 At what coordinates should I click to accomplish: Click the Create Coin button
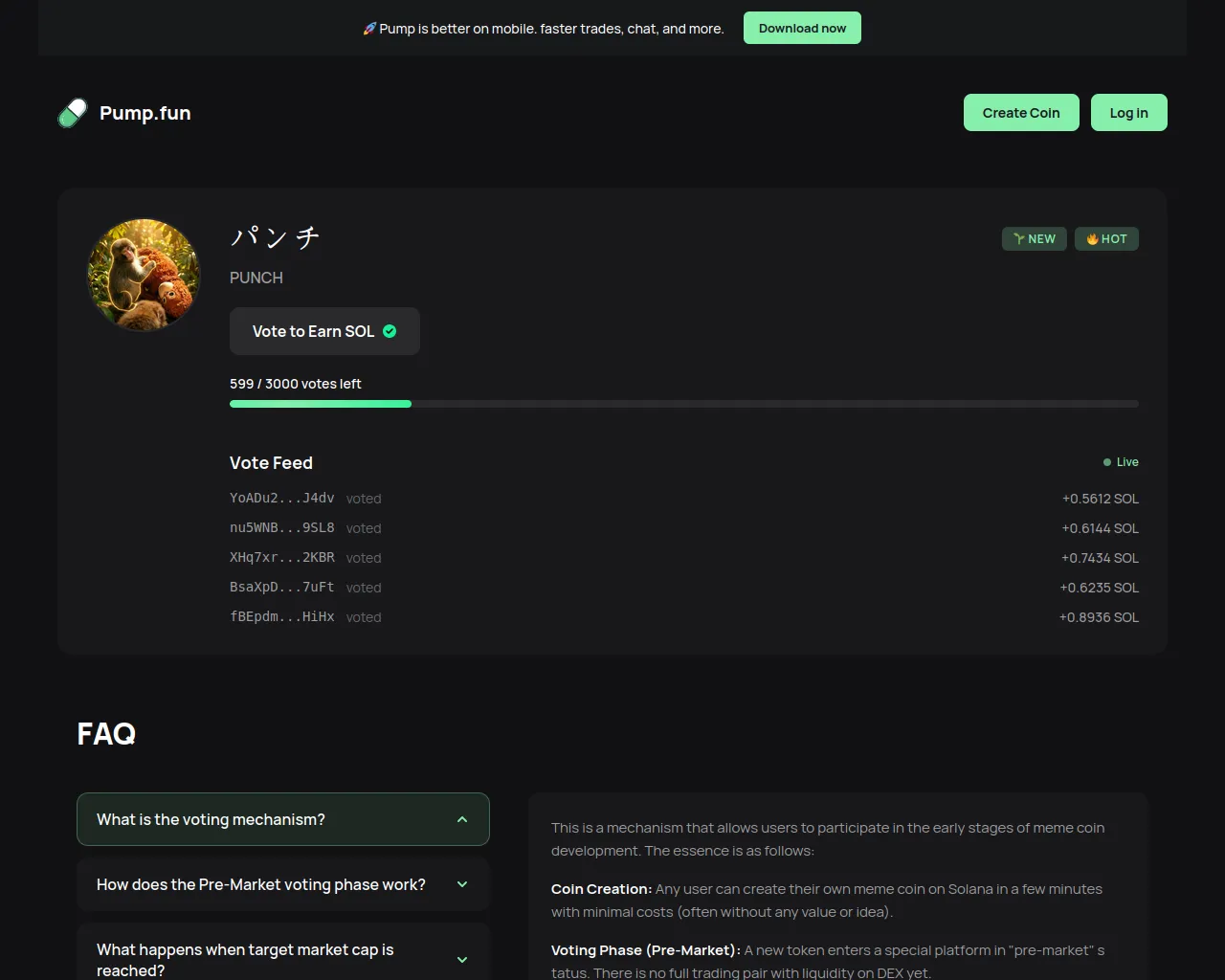1021,113
